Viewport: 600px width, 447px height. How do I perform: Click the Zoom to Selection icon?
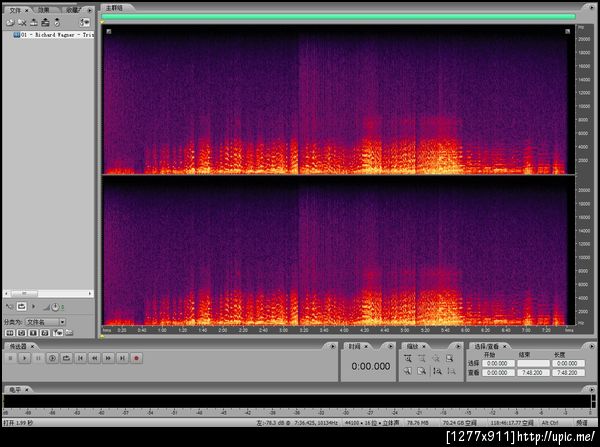(450, 359)
